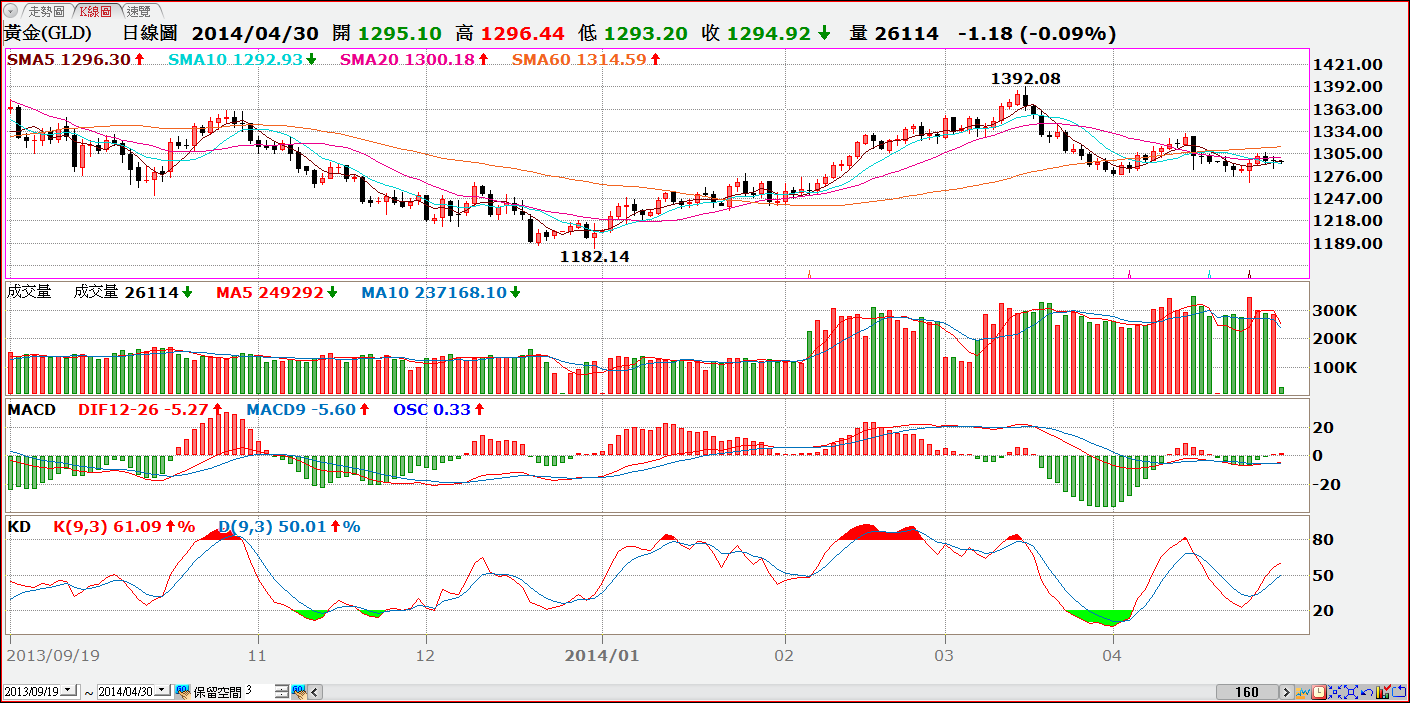1410x703 pixels.
Task: Click the 成交量 26114 label
Action: (125, 293)
